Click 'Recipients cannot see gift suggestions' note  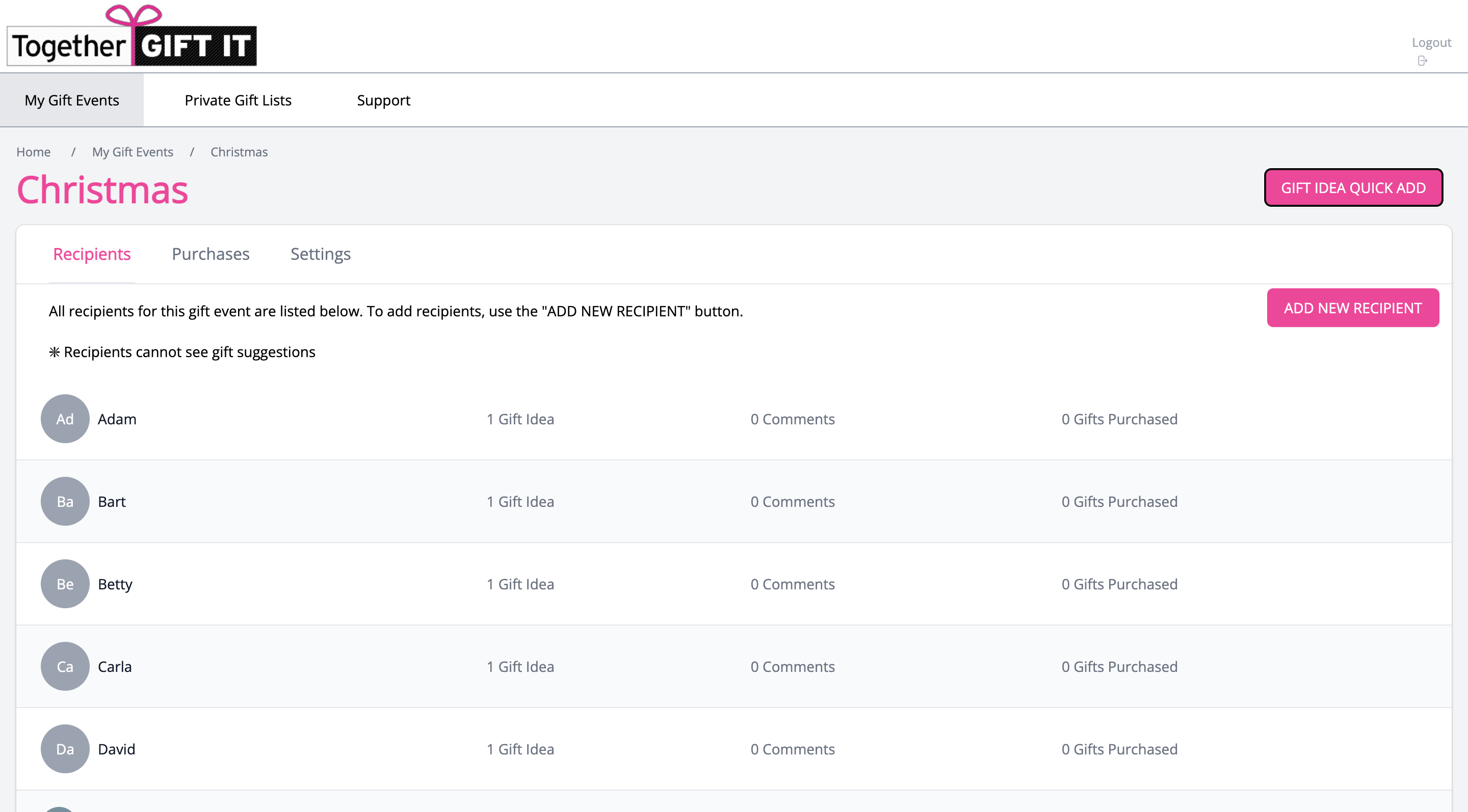click(x=182, y=353)
